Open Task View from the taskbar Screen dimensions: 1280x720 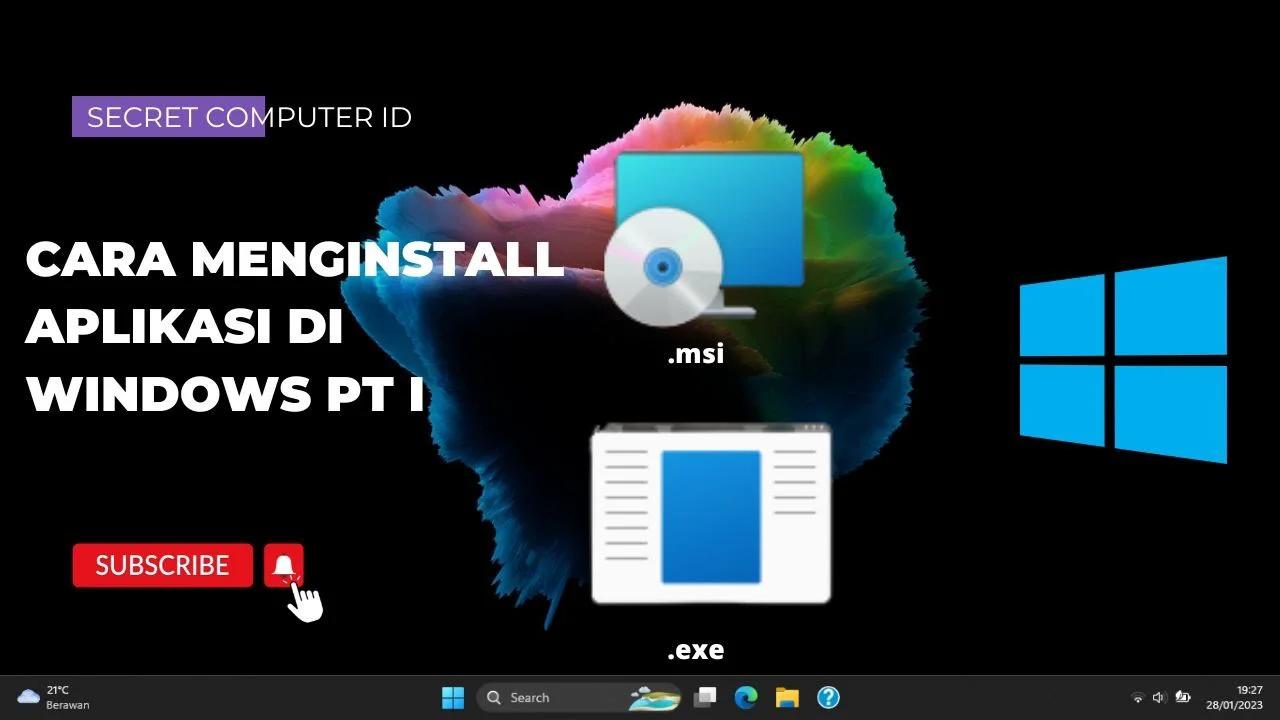(x=706, y=697)
